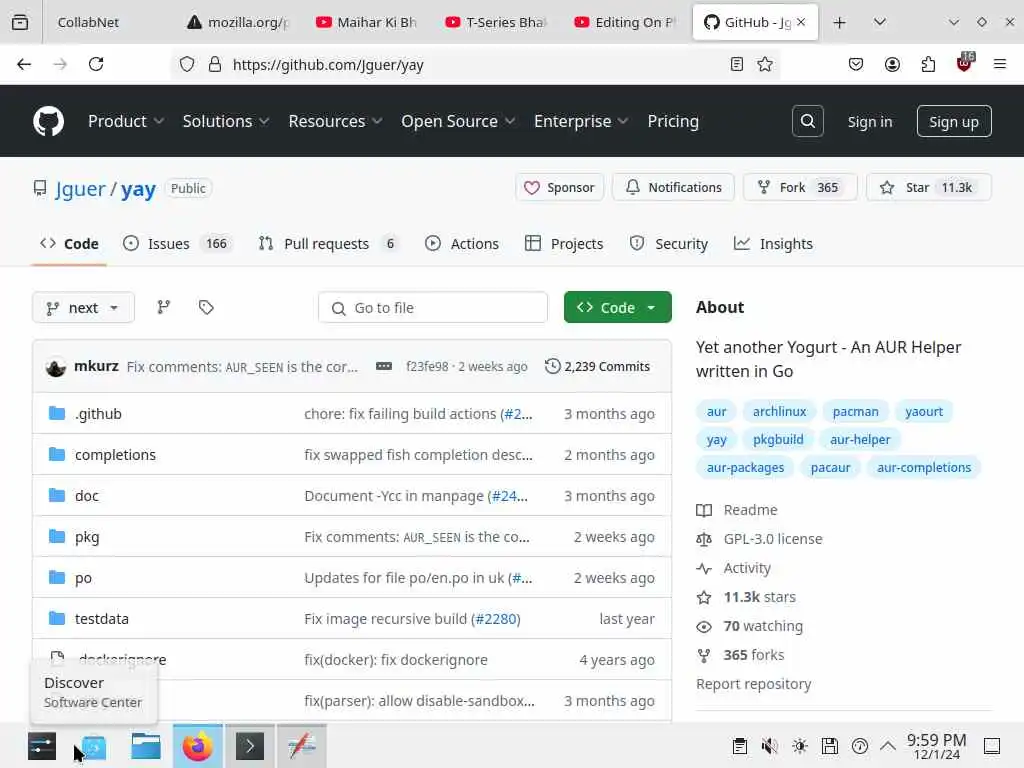
Task: Expand Enterprise dropdown
Action: [x=581, y=121]
